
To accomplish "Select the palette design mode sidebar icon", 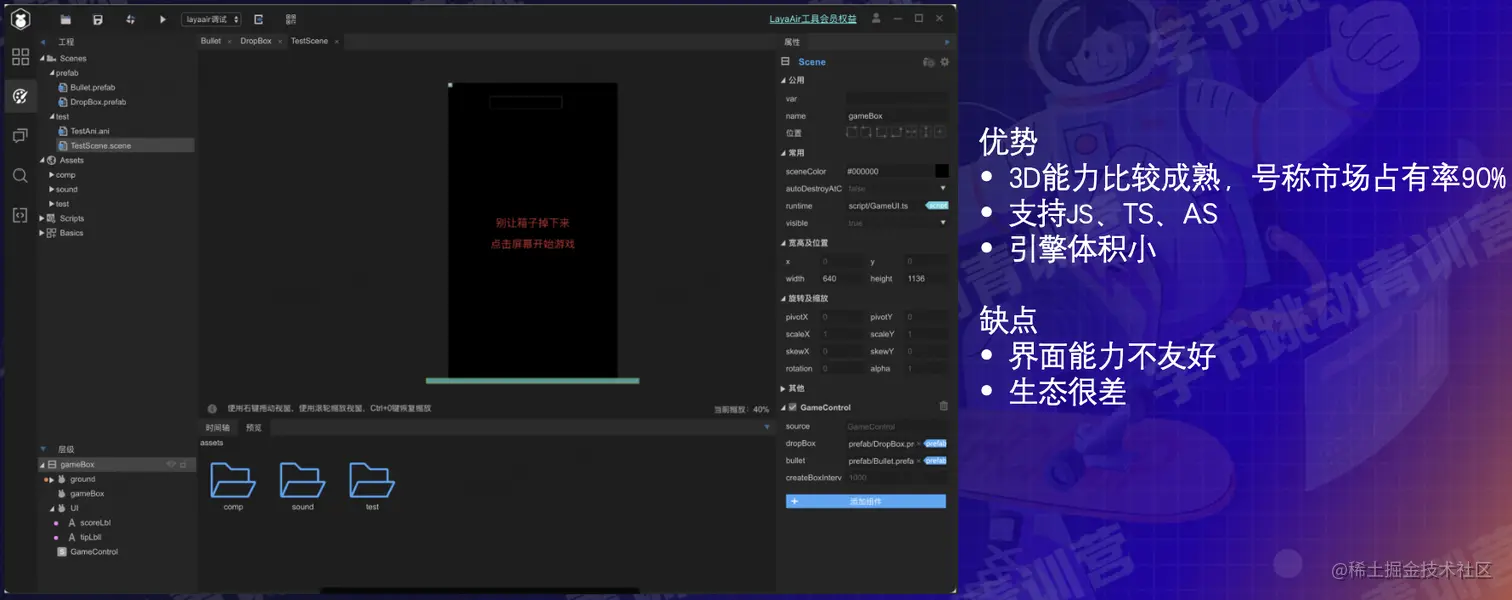I will click(20, 96).
